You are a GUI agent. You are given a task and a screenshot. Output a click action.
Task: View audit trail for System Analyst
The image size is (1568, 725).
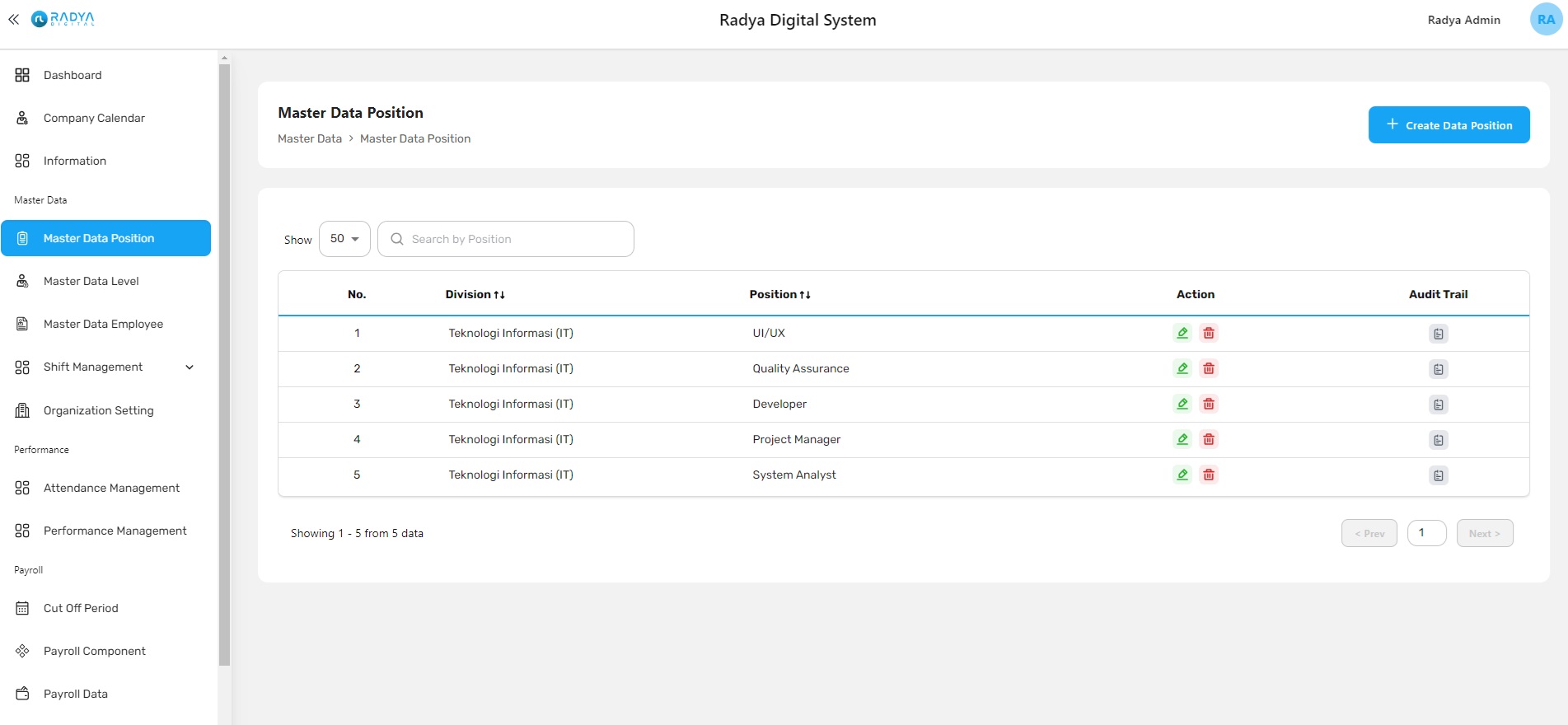(x=1439, y=475)
